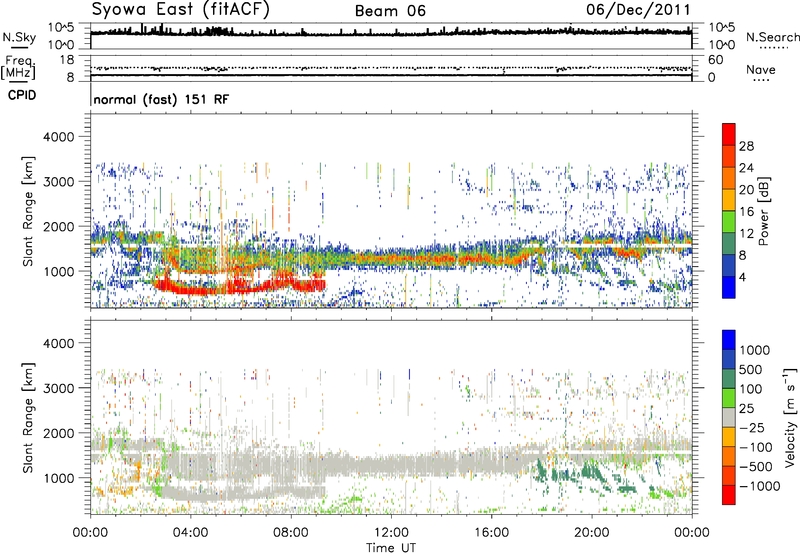The image size is (800, 554).
Task: Click the "4" Power colorbar value
Action: pyautogui.click(x=743, y=277)
